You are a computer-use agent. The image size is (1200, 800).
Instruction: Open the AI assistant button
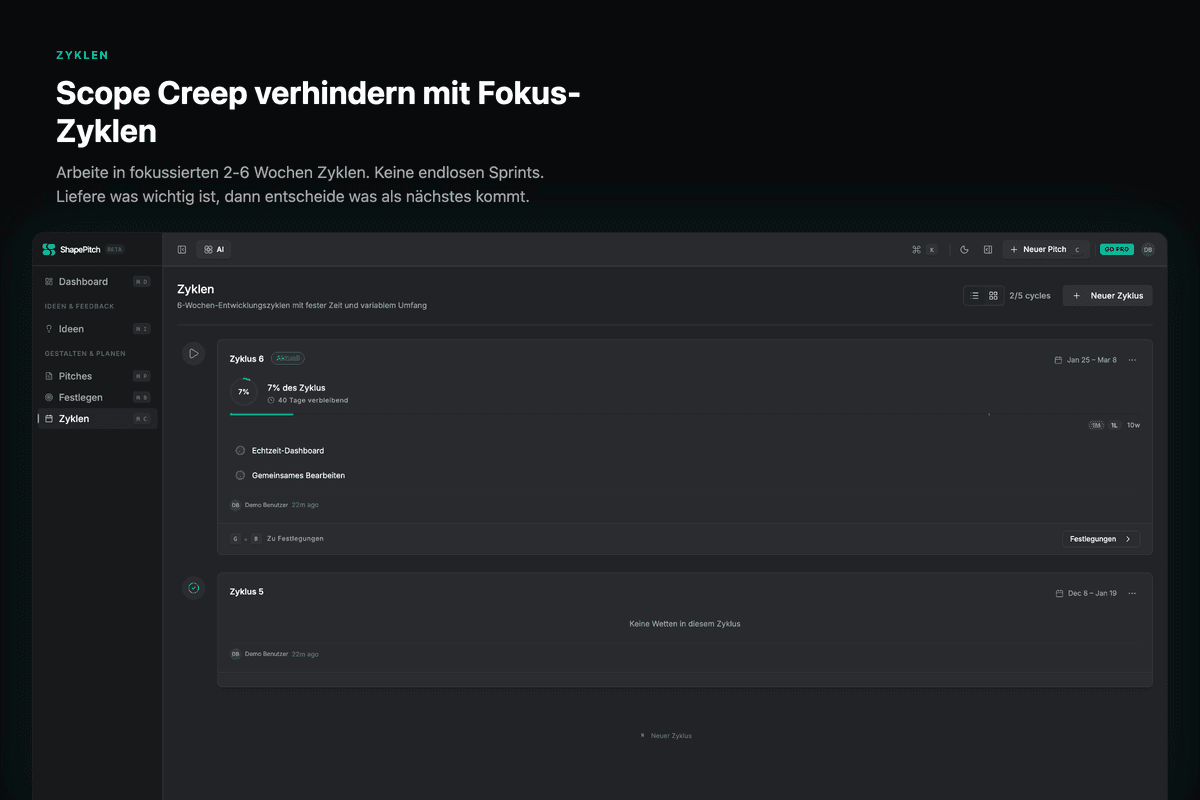pos(213,249)
